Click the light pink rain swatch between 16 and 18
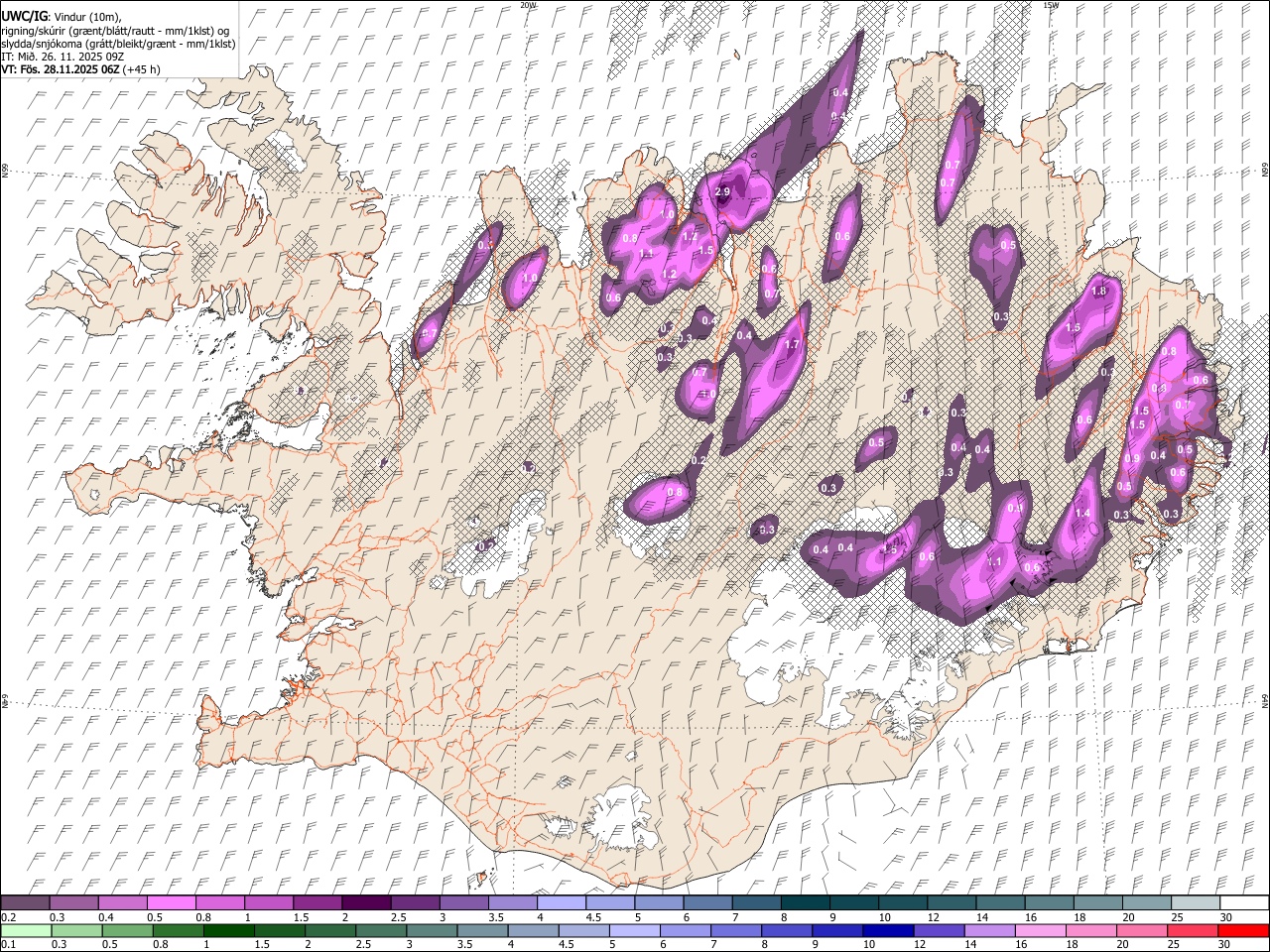 pos(1041,930)
